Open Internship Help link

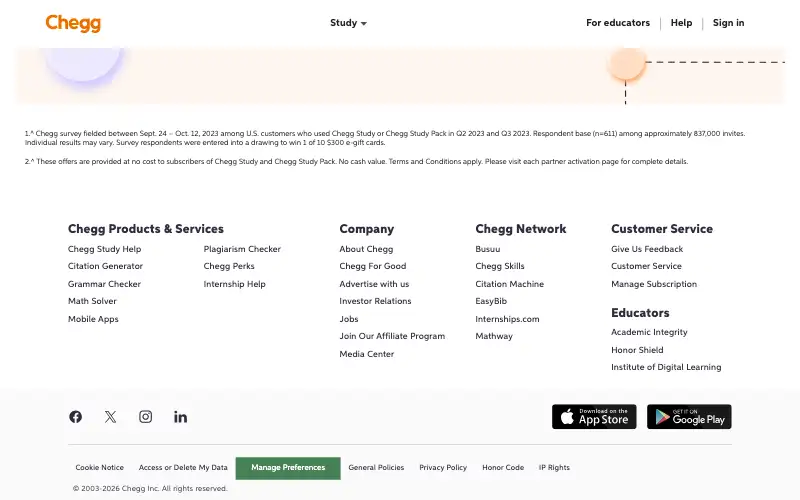coord(235,284)
